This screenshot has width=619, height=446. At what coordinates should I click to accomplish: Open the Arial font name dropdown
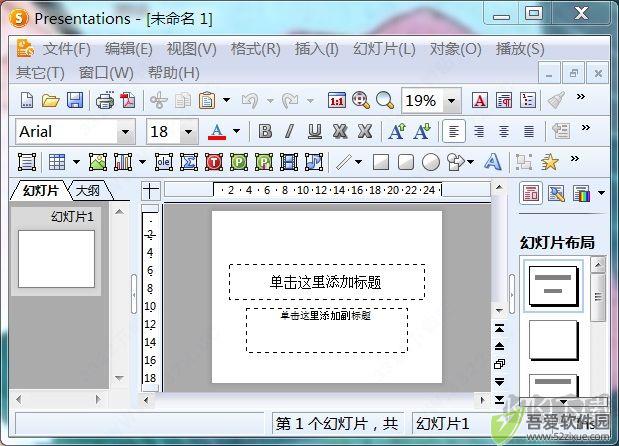[126, 131]
